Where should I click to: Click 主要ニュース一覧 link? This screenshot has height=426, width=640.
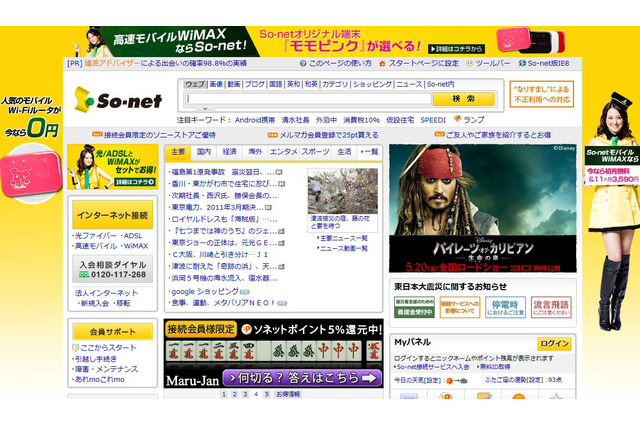point(343,238)
